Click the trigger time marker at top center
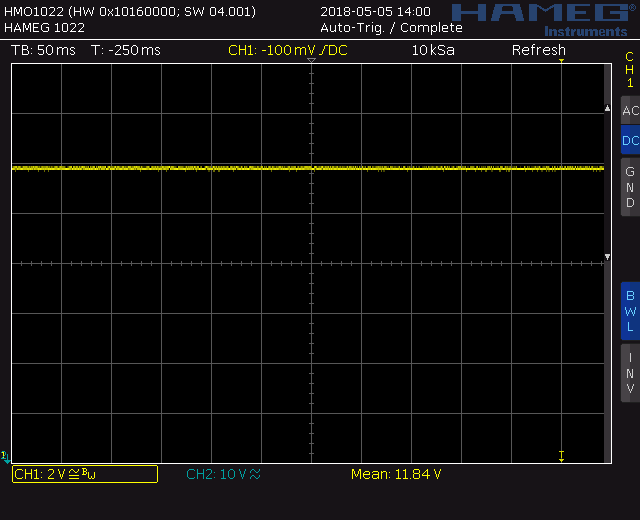640x520 pixels. coord(311,62)
